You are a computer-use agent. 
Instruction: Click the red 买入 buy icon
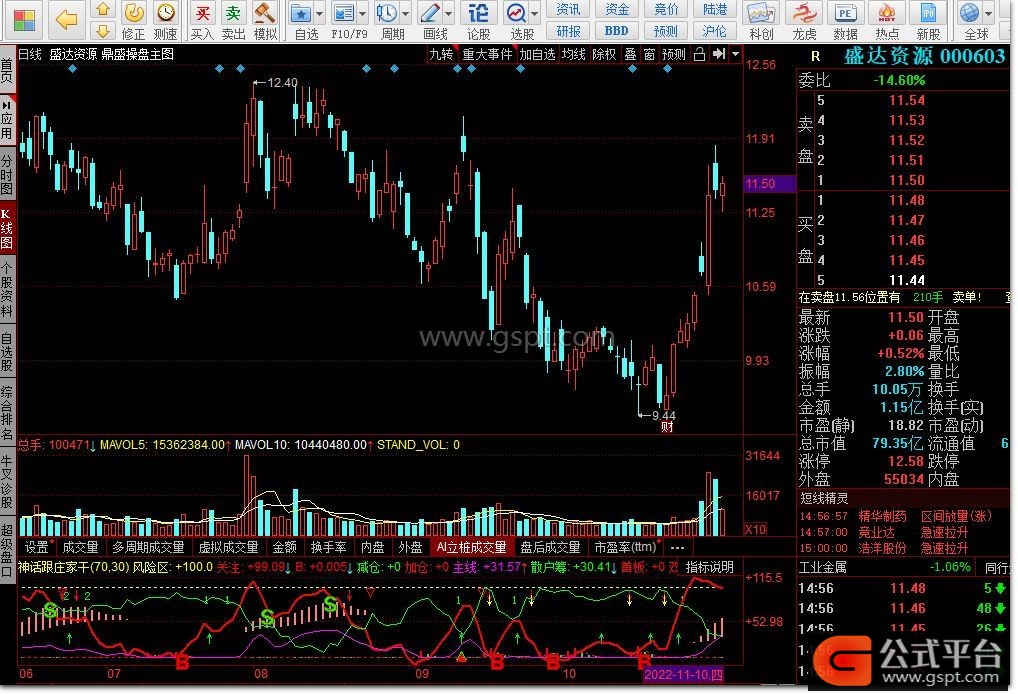point(203,12)
